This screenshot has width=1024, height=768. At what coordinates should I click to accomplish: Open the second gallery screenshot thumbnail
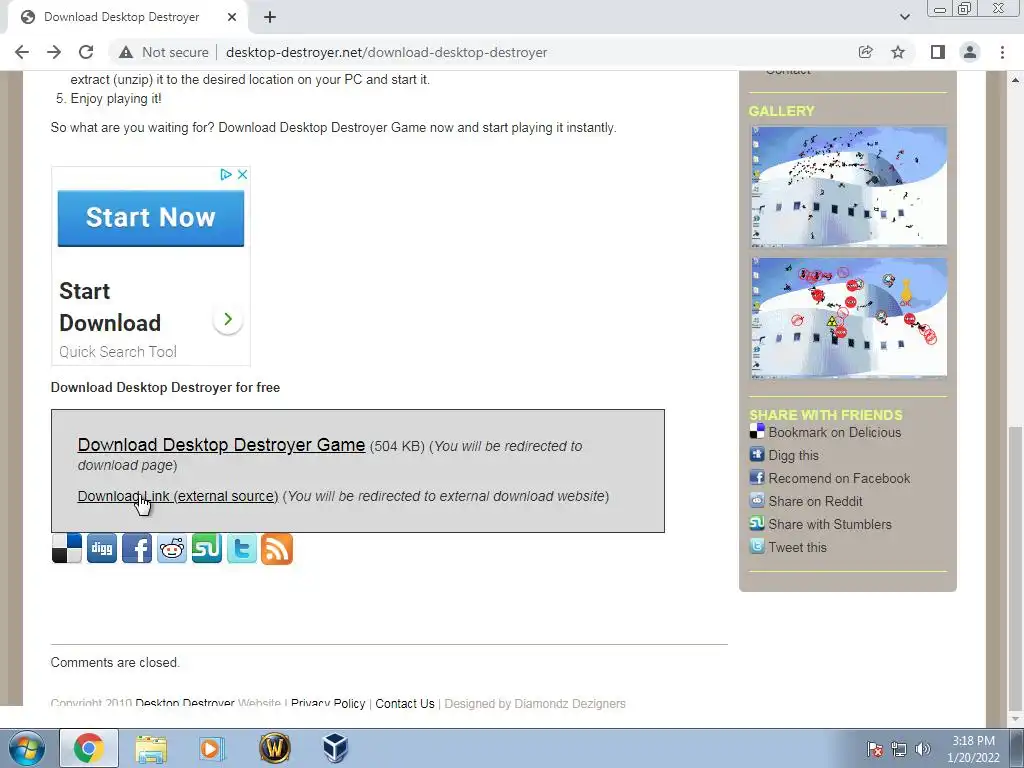[848, 317]
